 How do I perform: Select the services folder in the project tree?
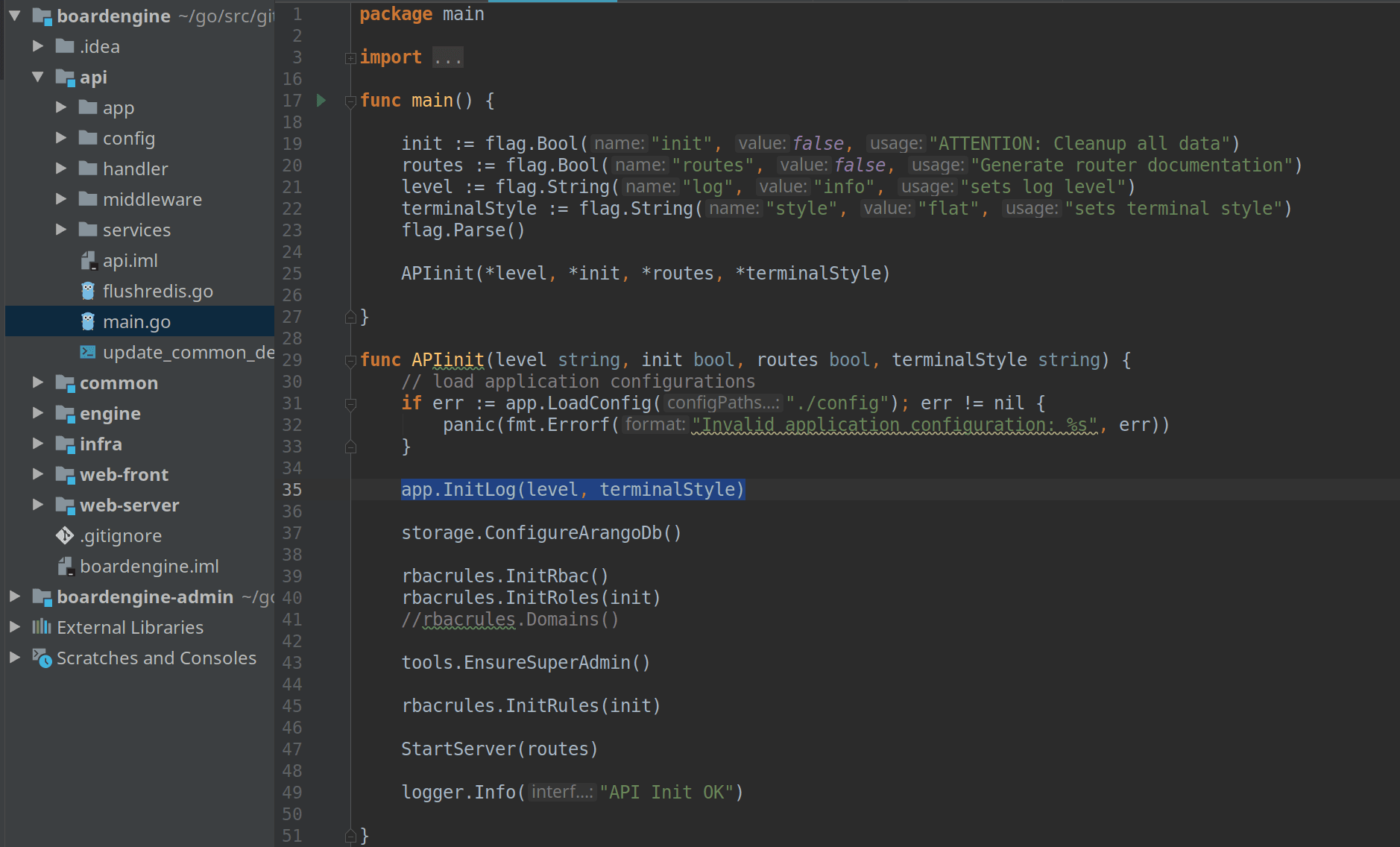(x=136, y=230)
